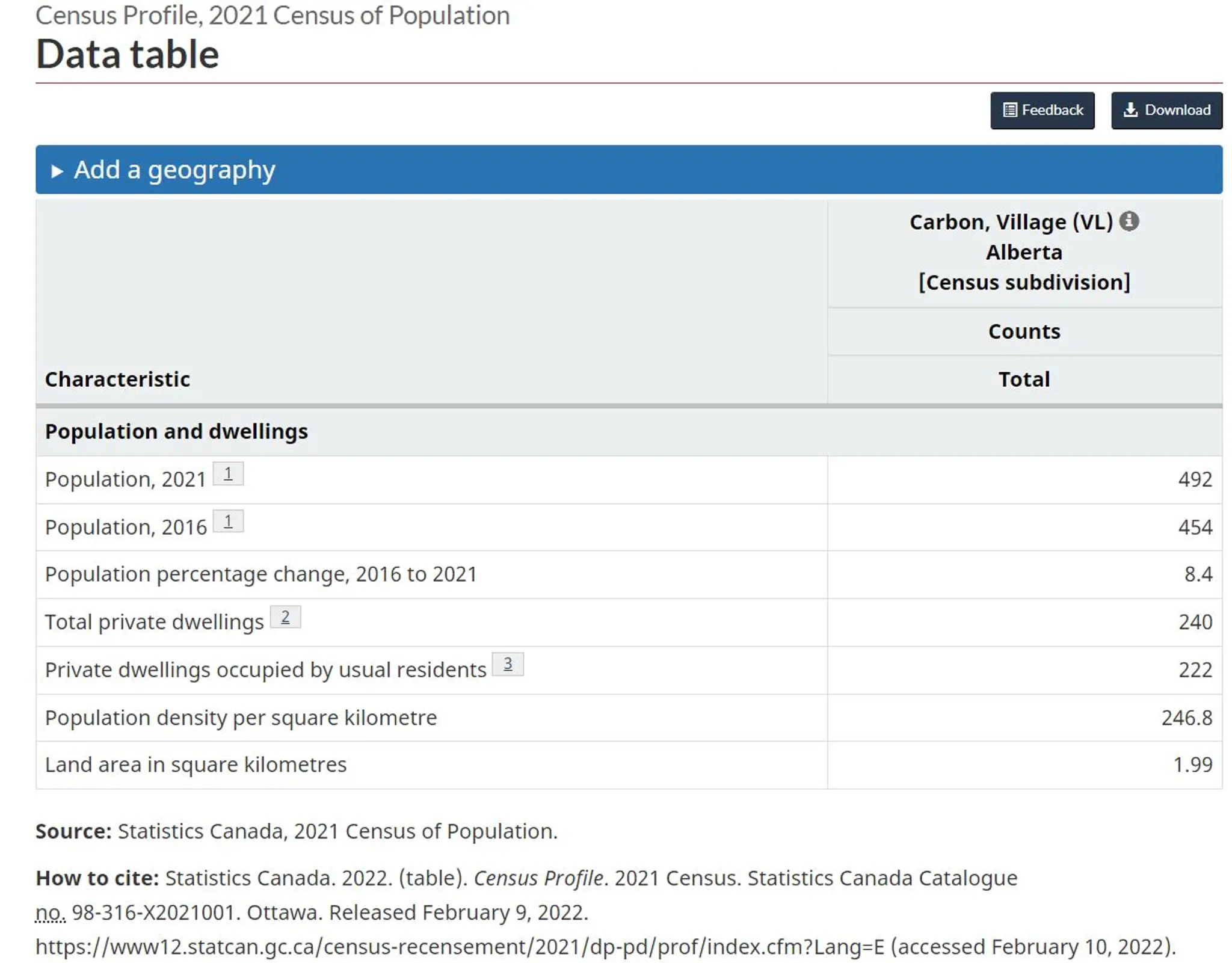1232x963 pixels.
Task: Click the Counts header cell
Action: click(1023, 331)
